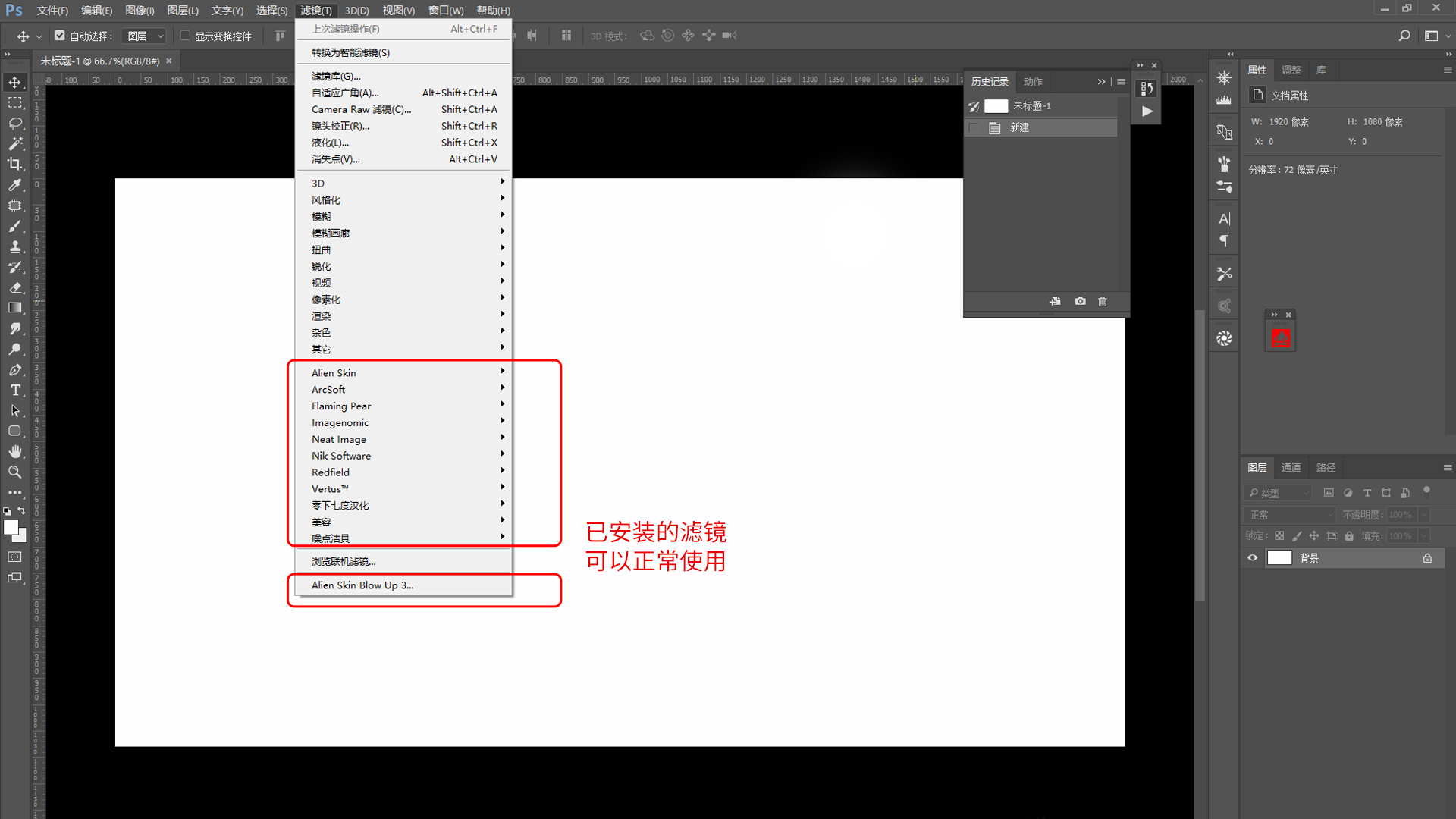
Task: Click the foreground color swatch
Action: [11, 527]
